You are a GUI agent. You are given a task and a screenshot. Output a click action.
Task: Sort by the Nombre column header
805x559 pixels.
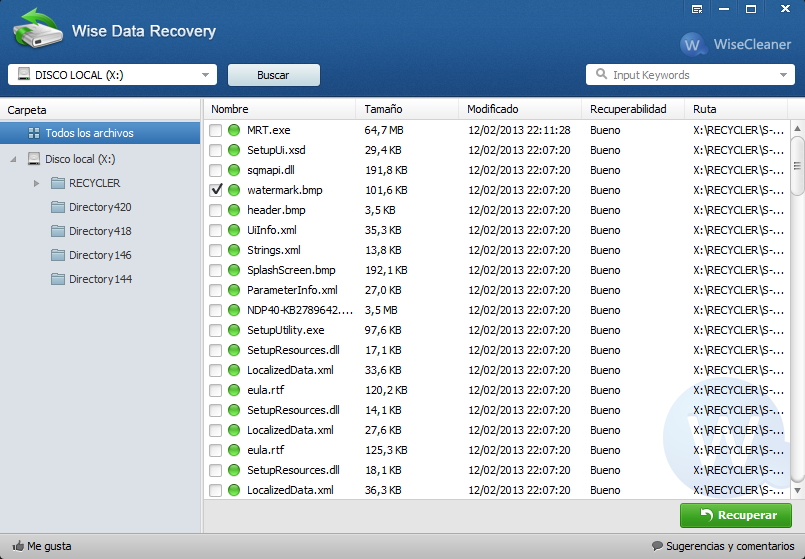coord(280,109)
